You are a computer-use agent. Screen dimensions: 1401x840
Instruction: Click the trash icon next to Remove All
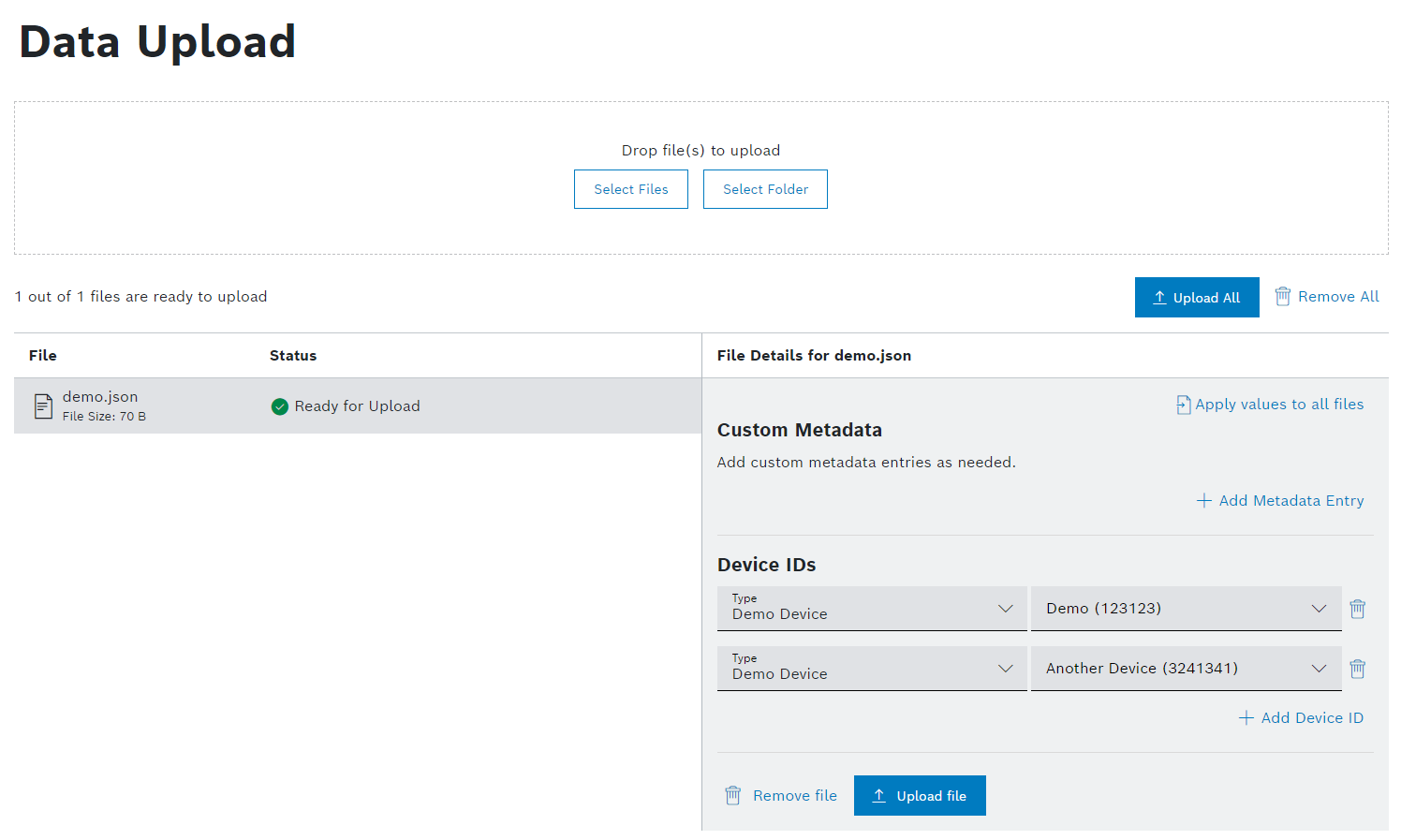tap(1282, 297)
